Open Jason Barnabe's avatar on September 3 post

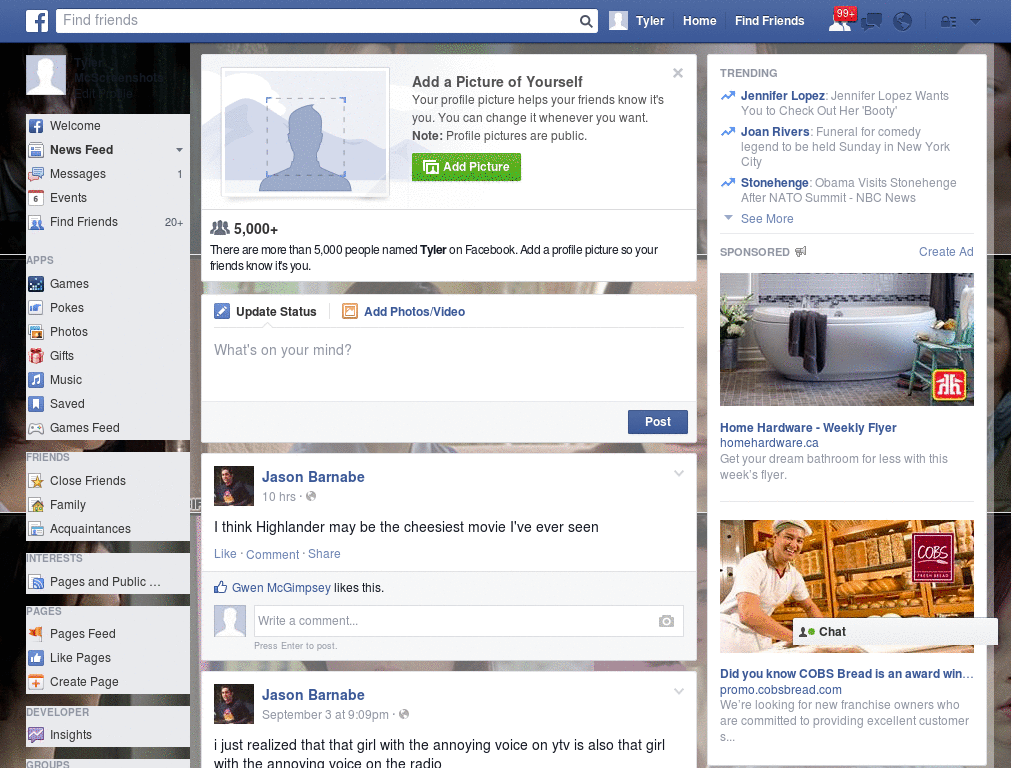[234, 704]
